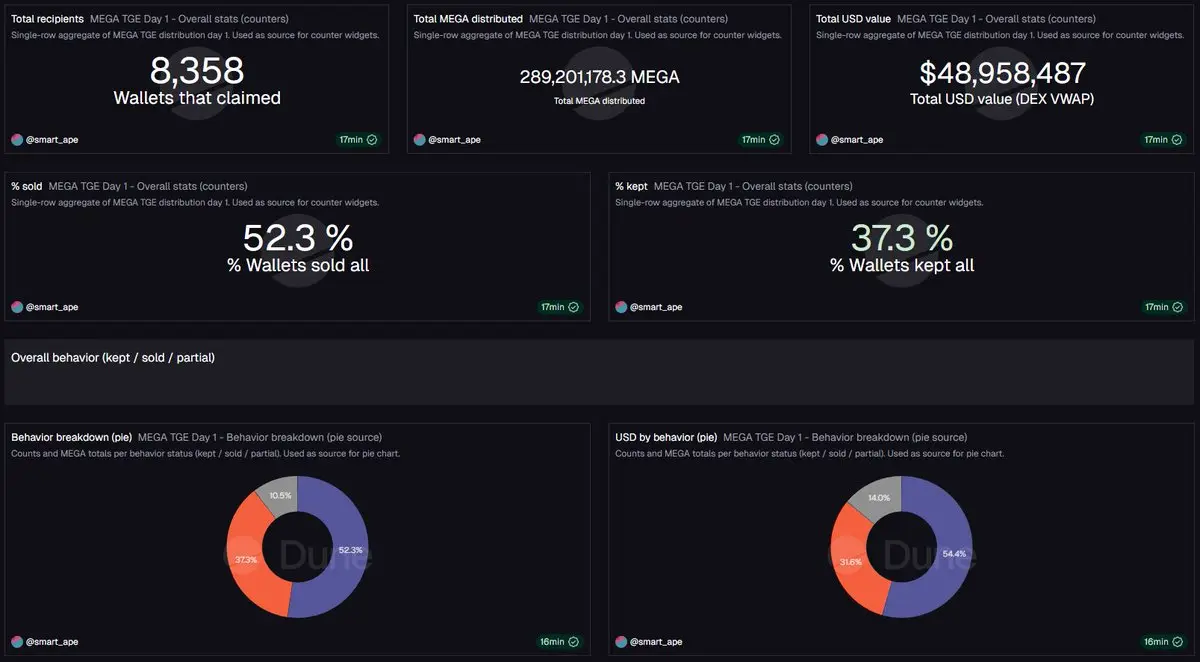Click the 16min status badge in USD by behavior
This screenshot has width=1200, height=662.
click(x=1163, y=642)
